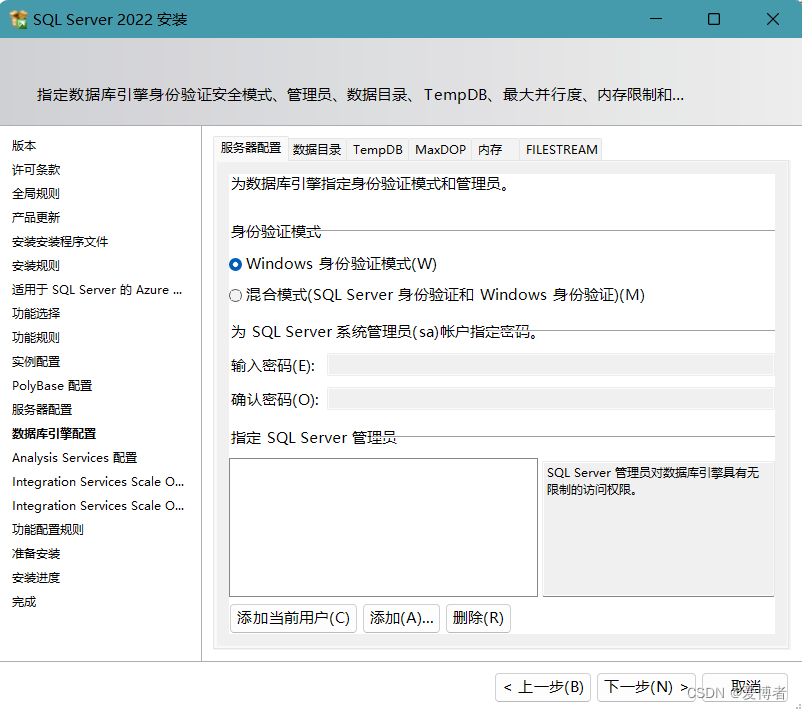Click 取消 to cancel setup
Image resolution: width=802 pixels, height=709 pixels.
tap(744, 687)
